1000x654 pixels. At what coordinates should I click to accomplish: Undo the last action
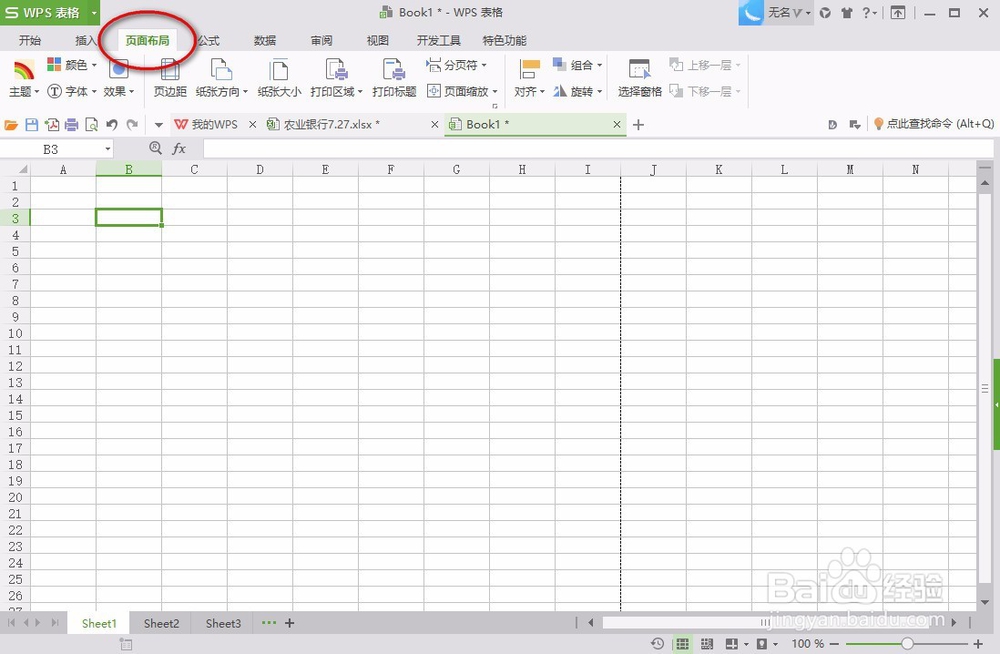click(112, 124)
